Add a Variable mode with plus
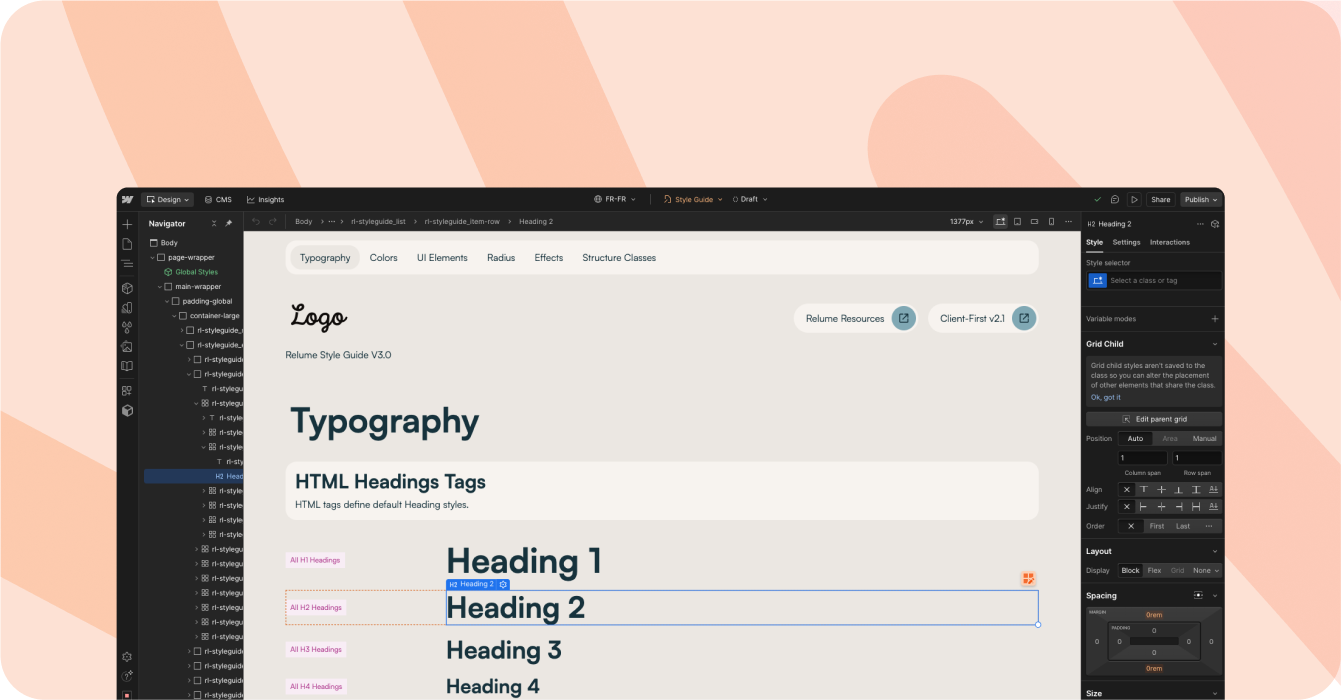The width and height of the screenshot is (1341, 700). [1215, 319]
